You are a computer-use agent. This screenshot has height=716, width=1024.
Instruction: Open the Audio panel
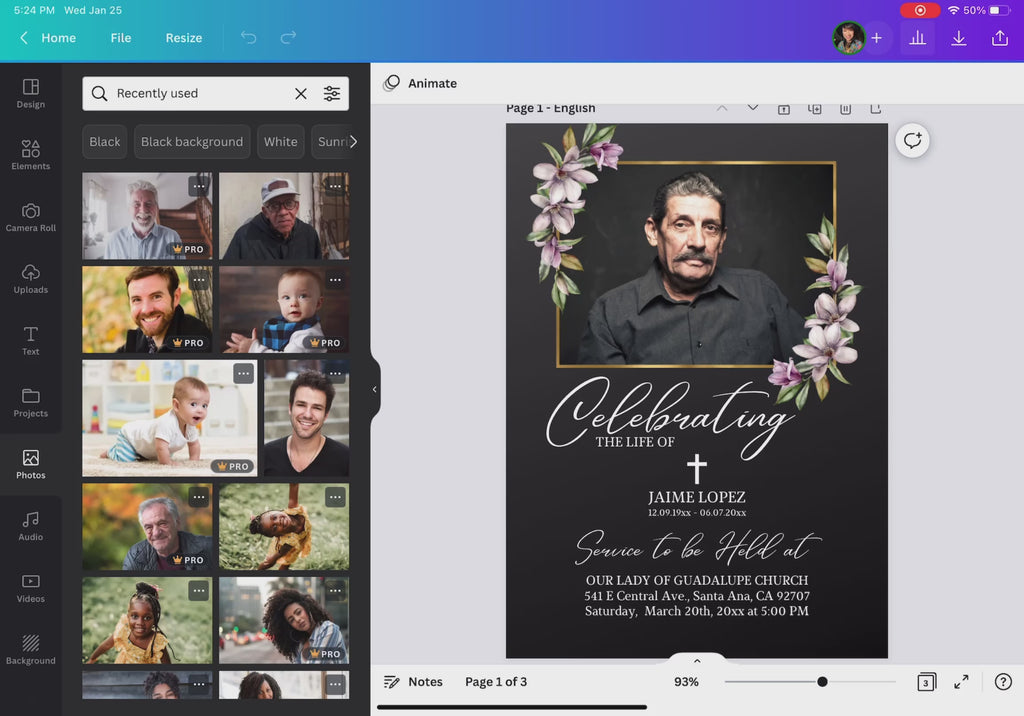click(31, 526)
